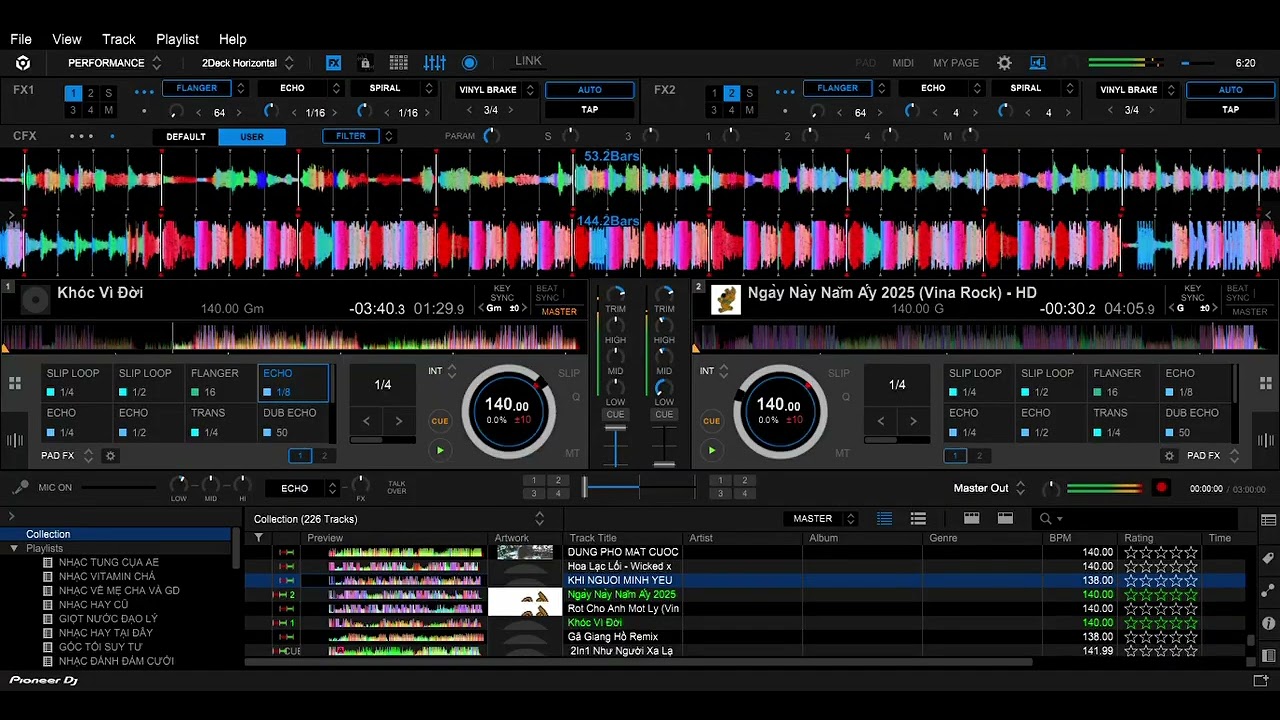Open the Help menu
Screen dimensions: 1280x720
[232, 39]
